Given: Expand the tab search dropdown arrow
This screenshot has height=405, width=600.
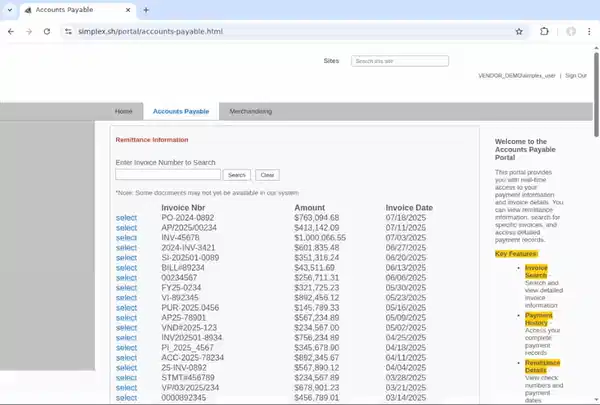Looking at the screenshot, I should 10,10.
